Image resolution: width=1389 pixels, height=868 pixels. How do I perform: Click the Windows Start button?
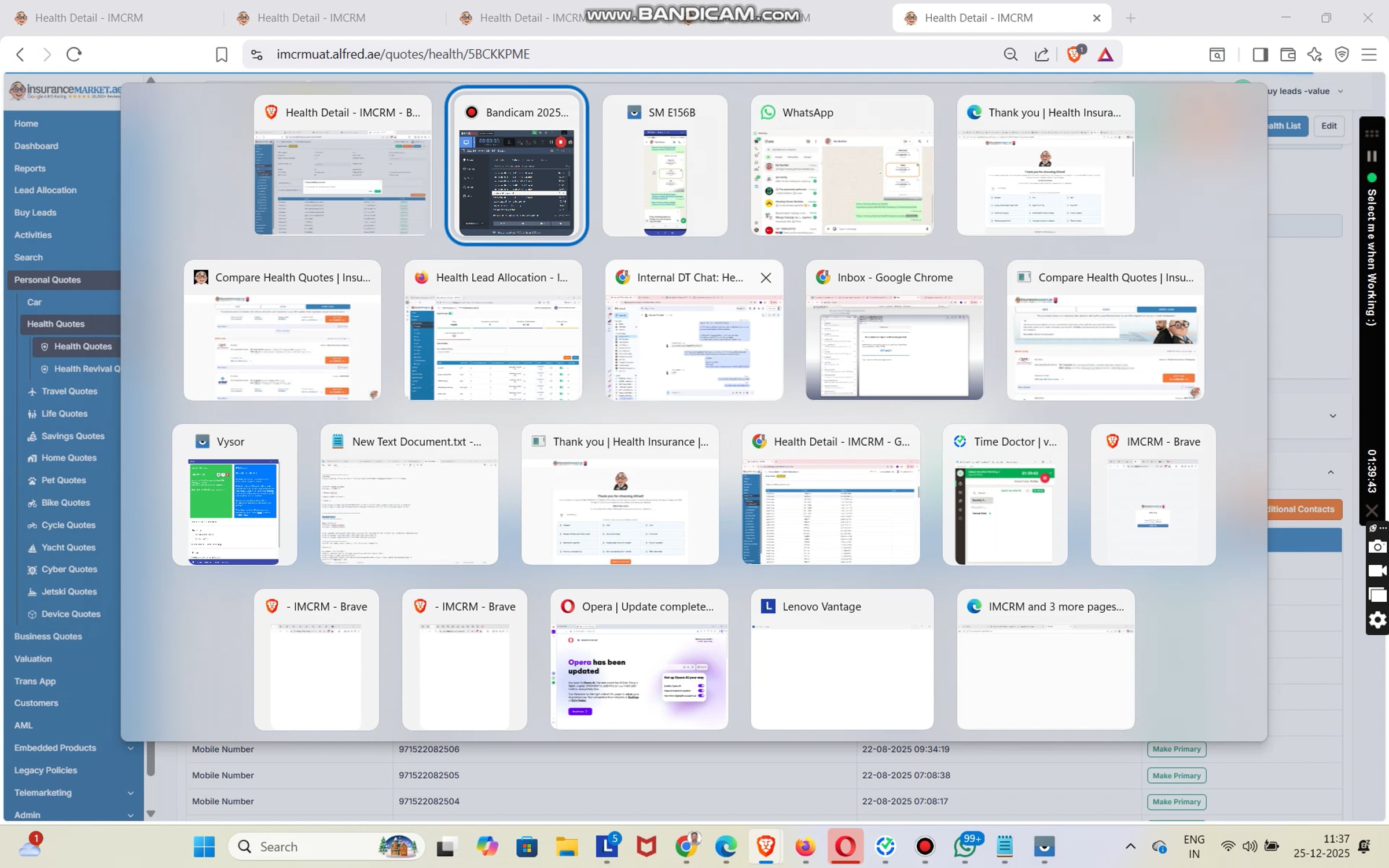pyautogui.click(x=204, y=847)
